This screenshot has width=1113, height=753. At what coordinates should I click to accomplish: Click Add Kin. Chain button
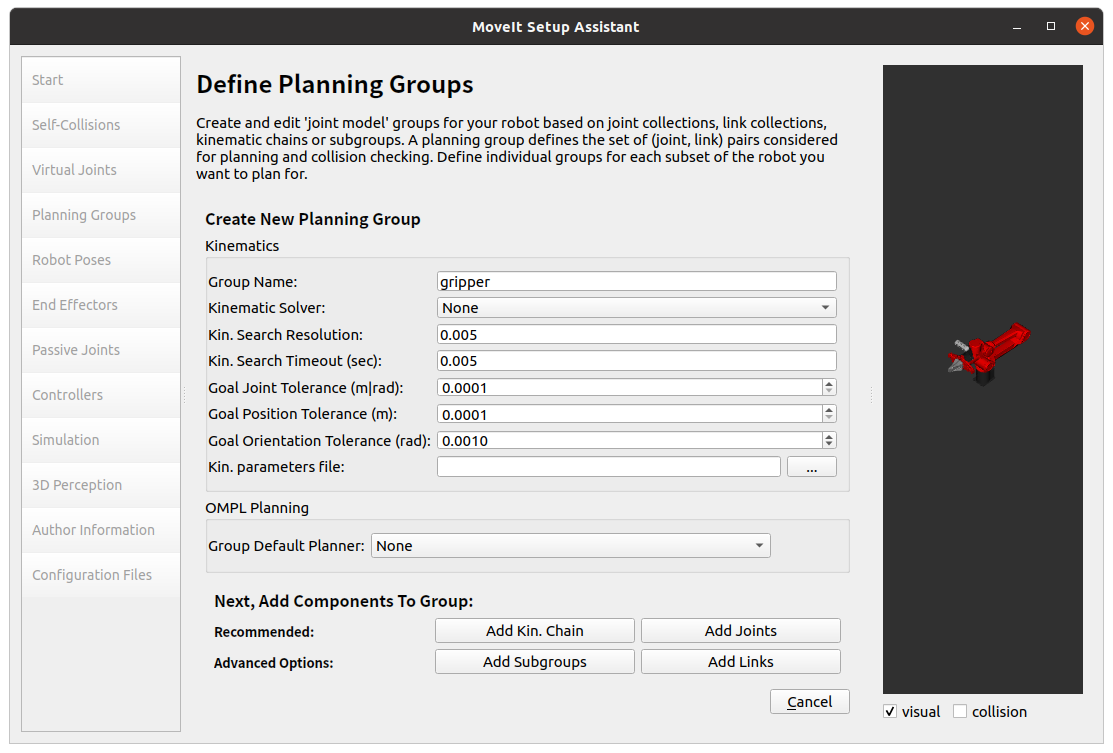pyautogui.click(x=534, y=631)
